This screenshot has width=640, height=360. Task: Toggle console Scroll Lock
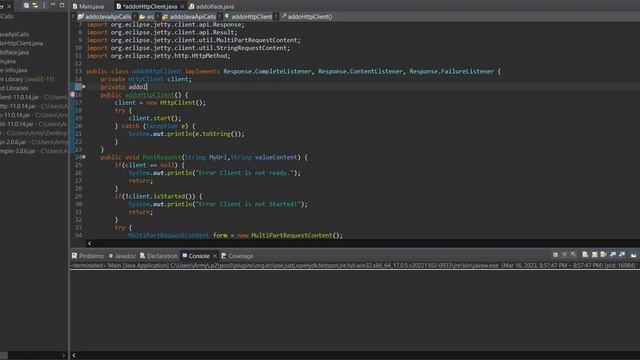pos(594,255)
